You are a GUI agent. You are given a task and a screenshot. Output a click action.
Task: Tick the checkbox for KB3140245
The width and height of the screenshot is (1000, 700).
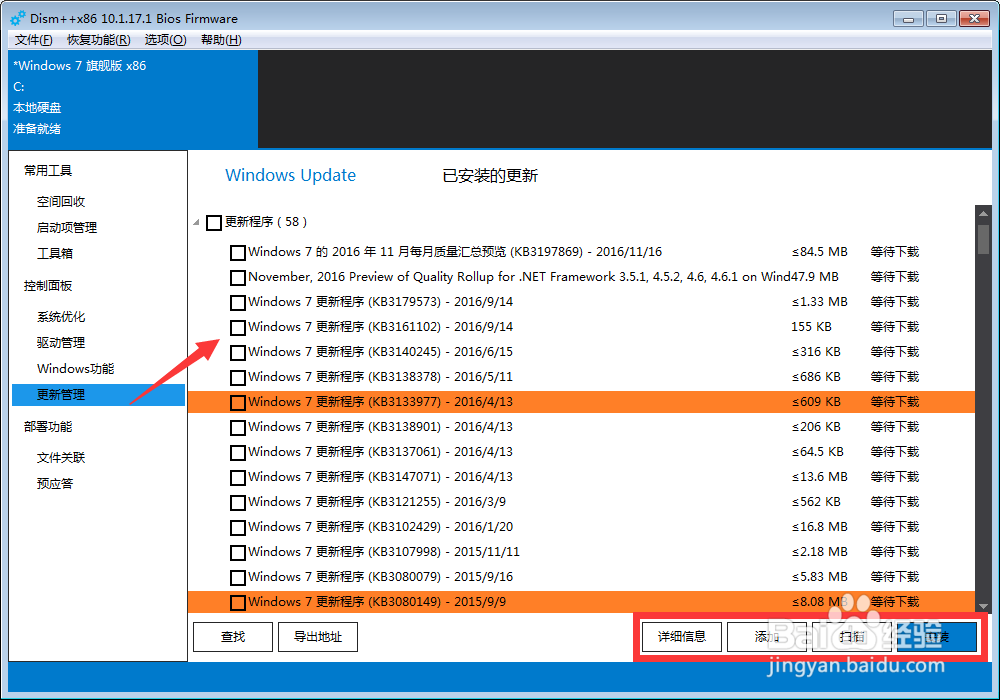click(238, 353)
